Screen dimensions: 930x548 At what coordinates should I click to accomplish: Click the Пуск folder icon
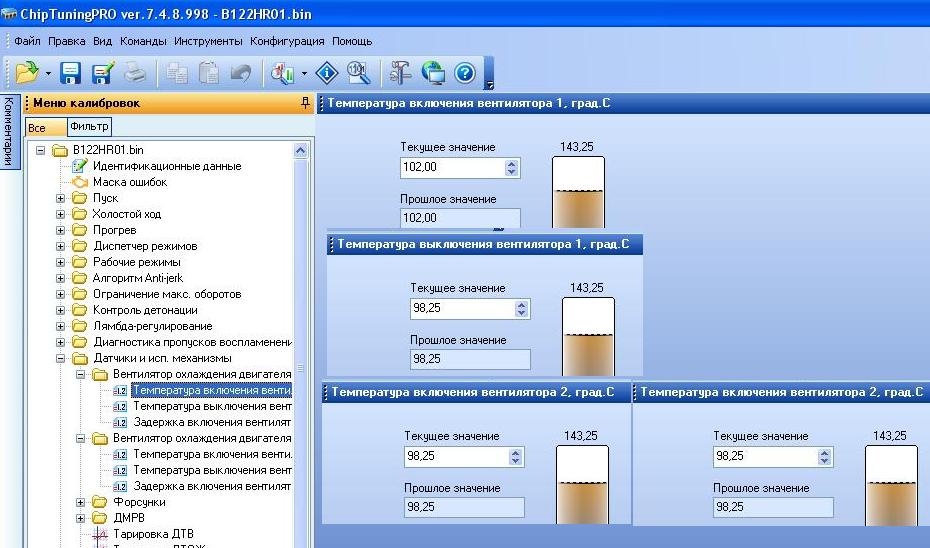79,198
